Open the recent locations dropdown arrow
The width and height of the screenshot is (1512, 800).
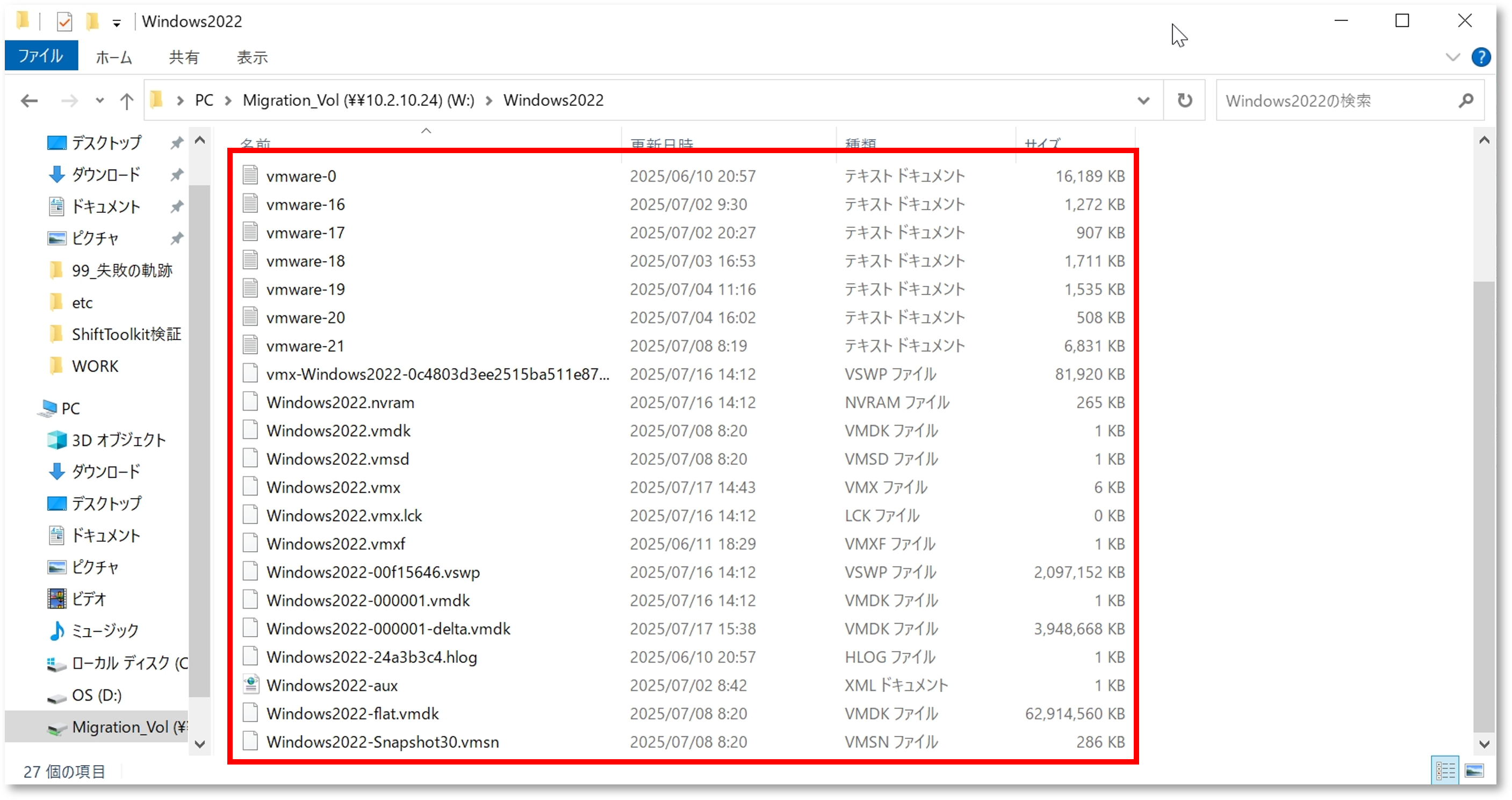(100, 101)
